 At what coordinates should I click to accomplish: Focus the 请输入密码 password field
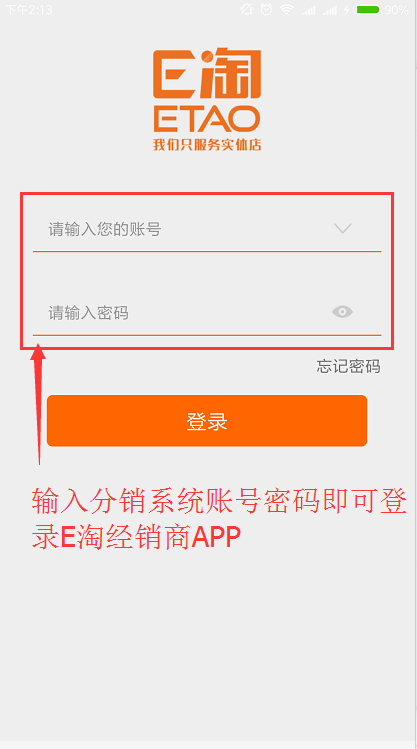(x=207, y=313)
